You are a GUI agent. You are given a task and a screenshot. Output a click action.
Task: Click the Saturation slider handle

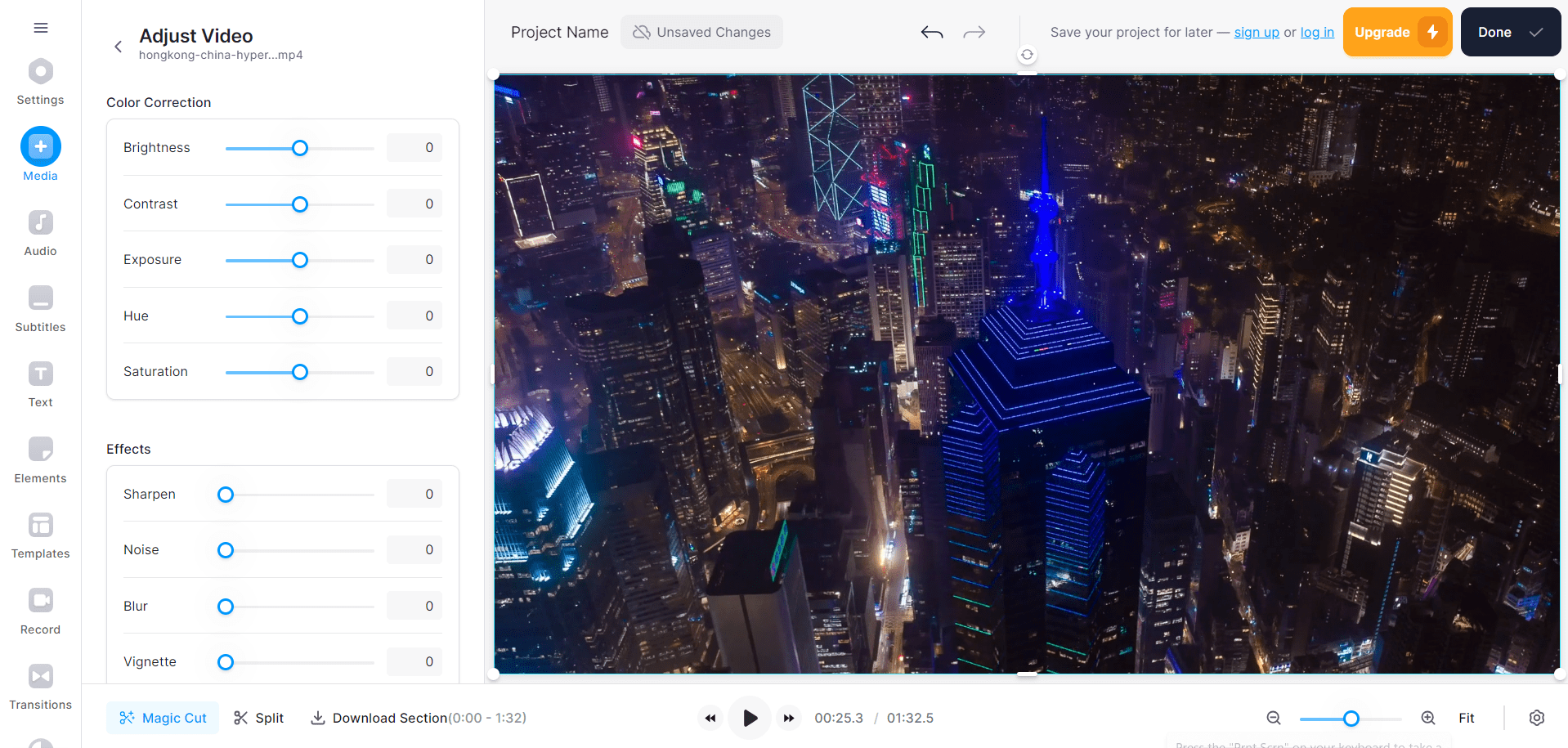[300, 371]
